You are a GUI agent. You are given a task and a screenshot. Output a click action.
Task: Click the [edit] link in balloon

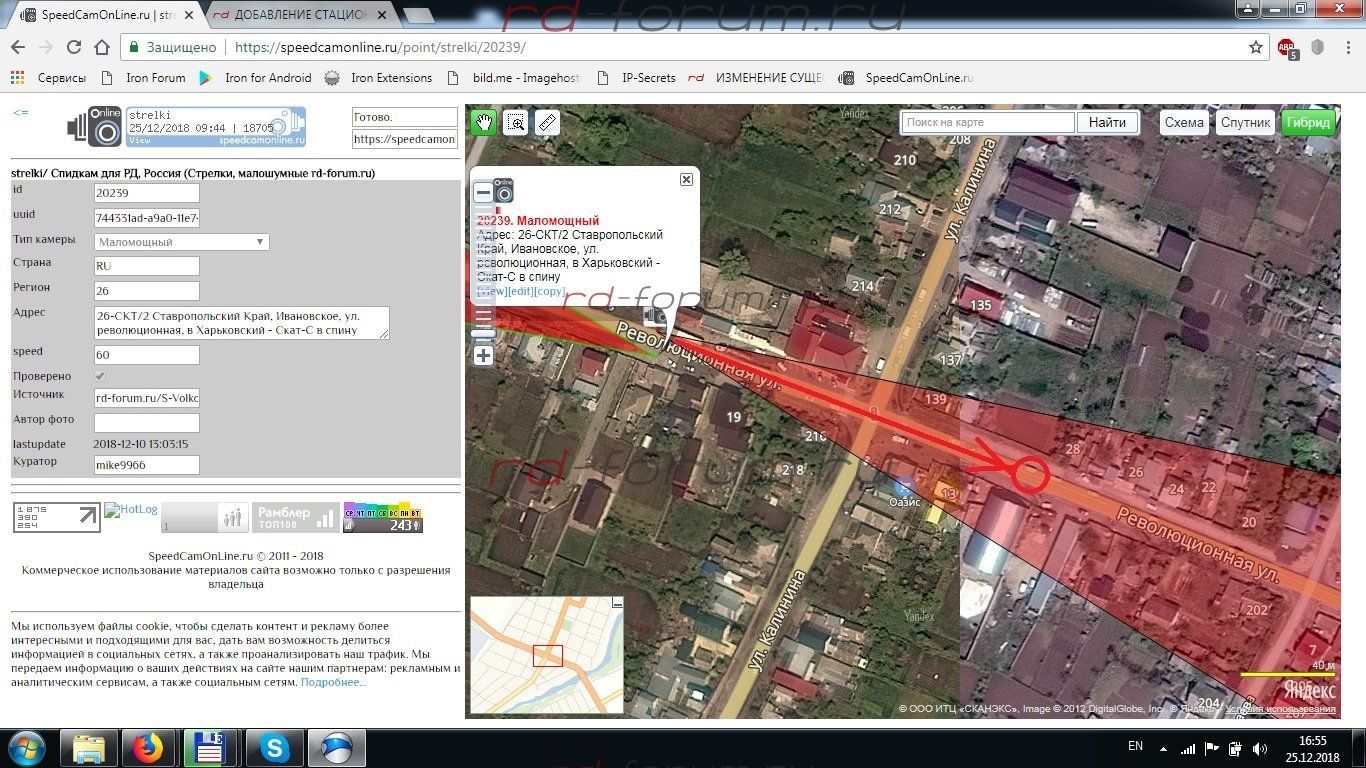520,291
